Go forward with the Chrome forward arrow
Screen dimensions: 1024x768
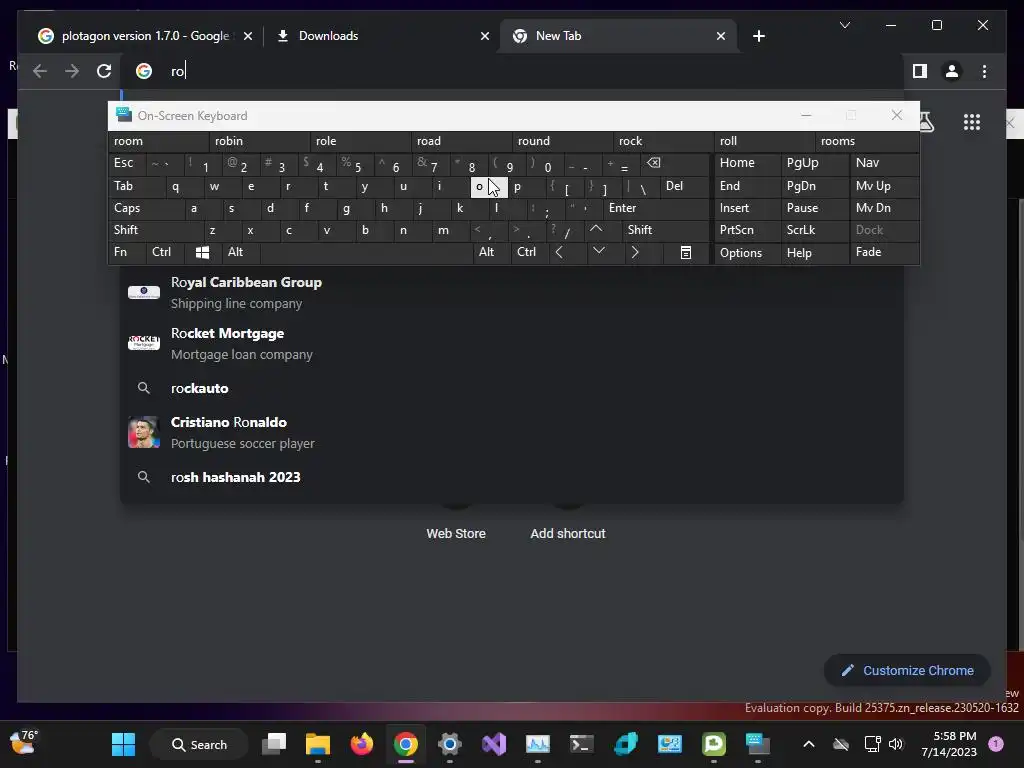72,71
